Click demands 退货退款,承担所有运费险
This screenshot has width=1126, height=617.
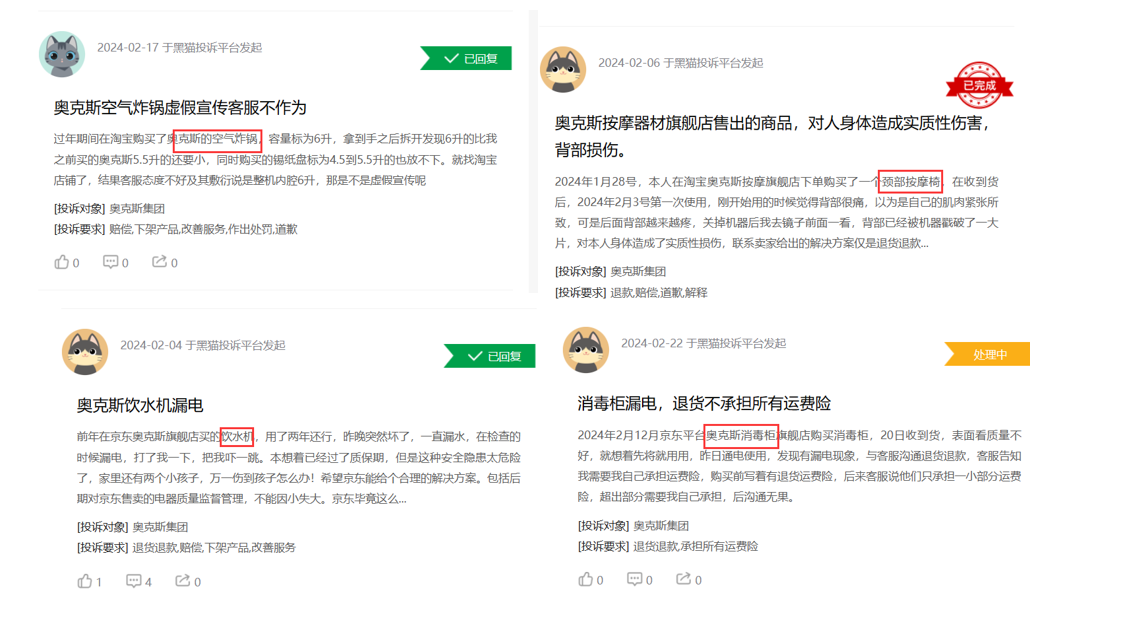pyautogui.click(x=696, y=546)
